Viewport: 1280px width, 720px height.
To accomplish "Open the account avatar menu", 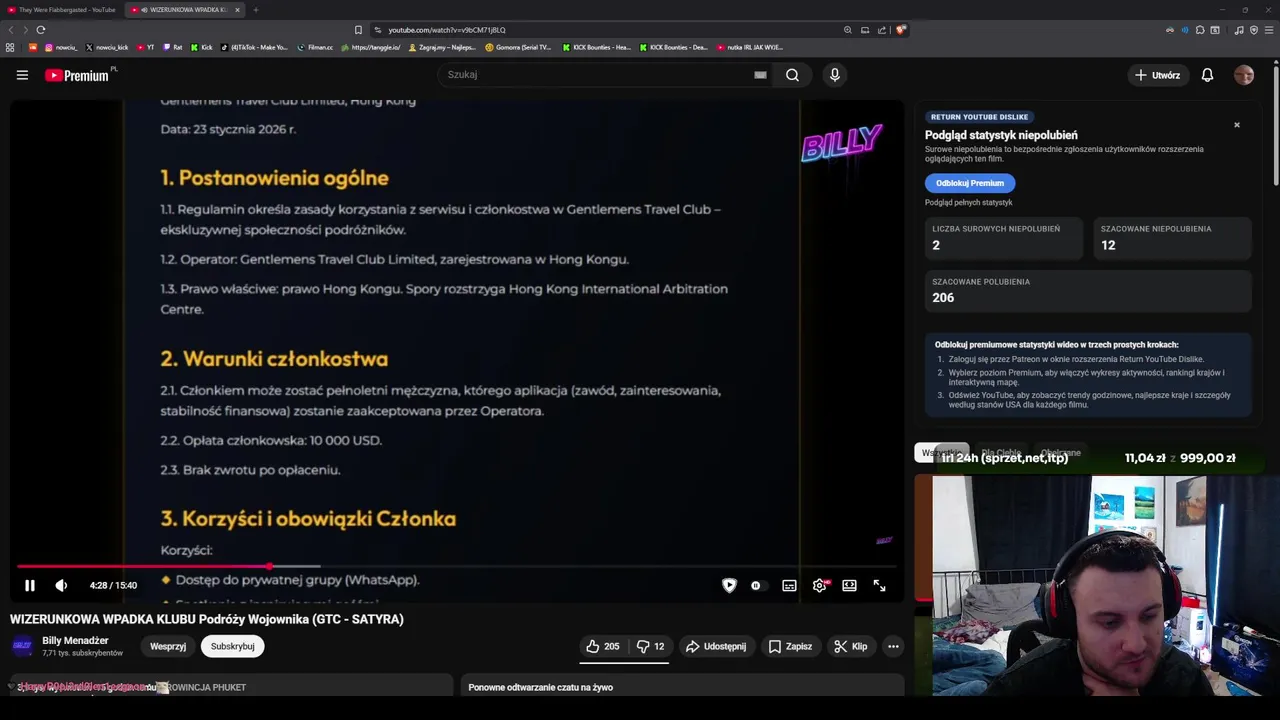I will coord(1244,75).
